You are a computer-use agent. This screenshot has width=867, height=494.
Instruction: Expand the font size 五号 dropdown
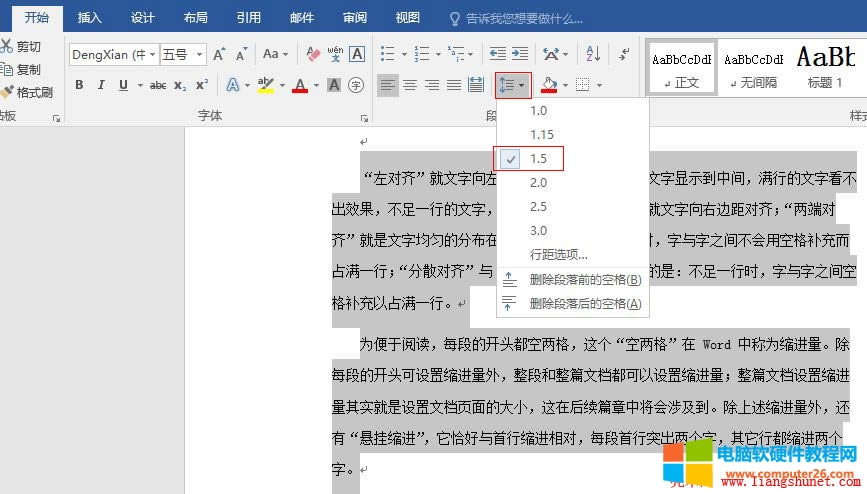[200, 54]
